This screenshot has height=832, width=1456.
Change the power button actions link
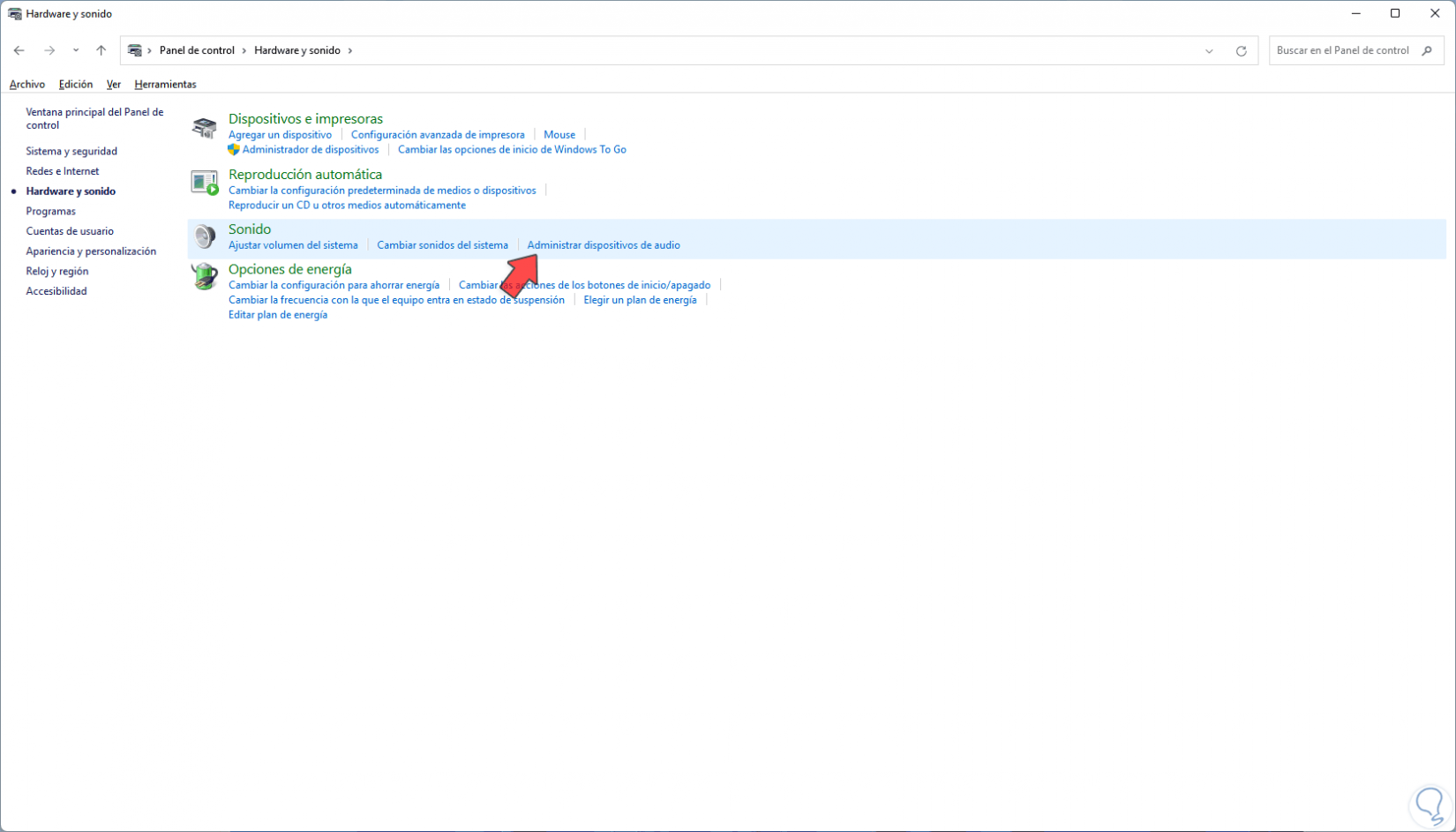tap(584, 285)
